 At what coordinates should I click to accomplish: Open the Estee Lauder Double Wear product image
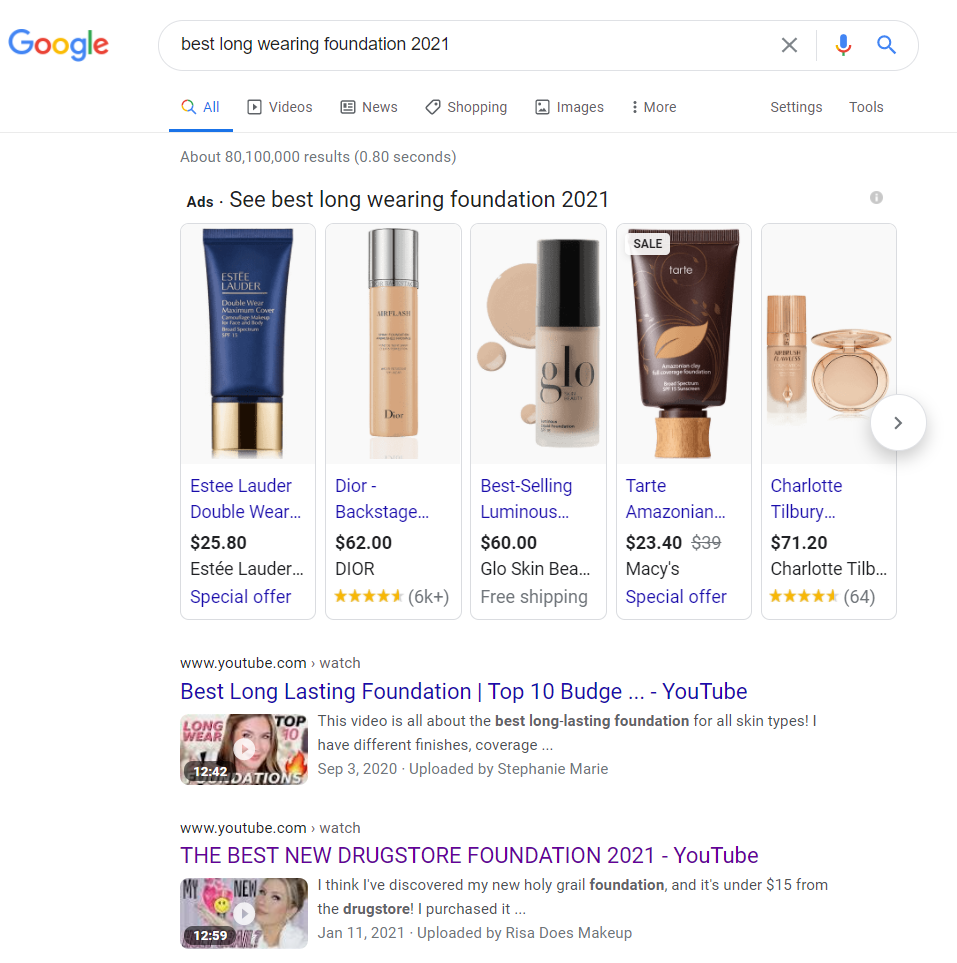[248, 344]
